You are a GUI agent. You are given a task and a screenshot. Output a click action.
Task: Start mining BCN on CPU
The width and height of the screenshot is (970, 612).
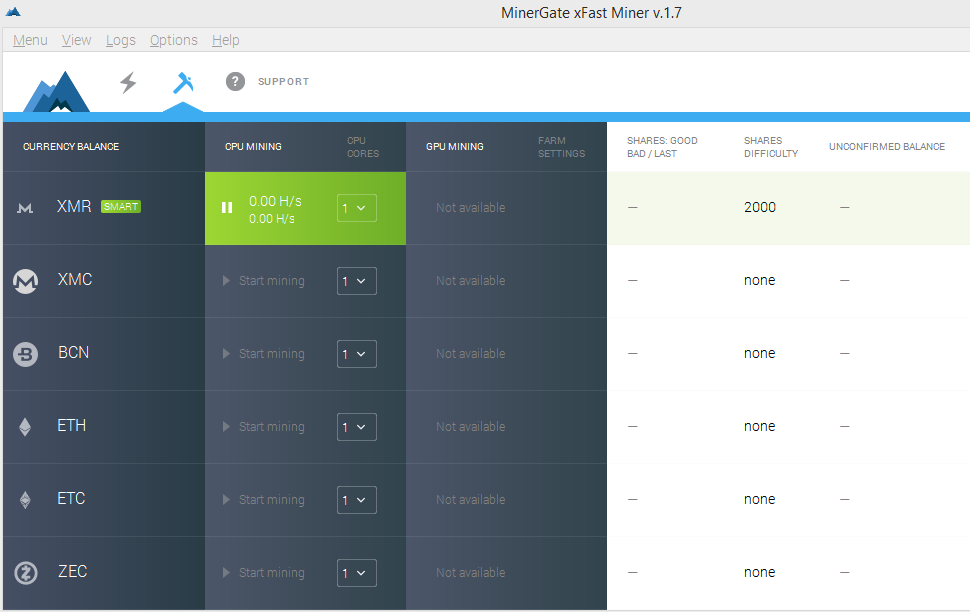(x=264, y=354)
